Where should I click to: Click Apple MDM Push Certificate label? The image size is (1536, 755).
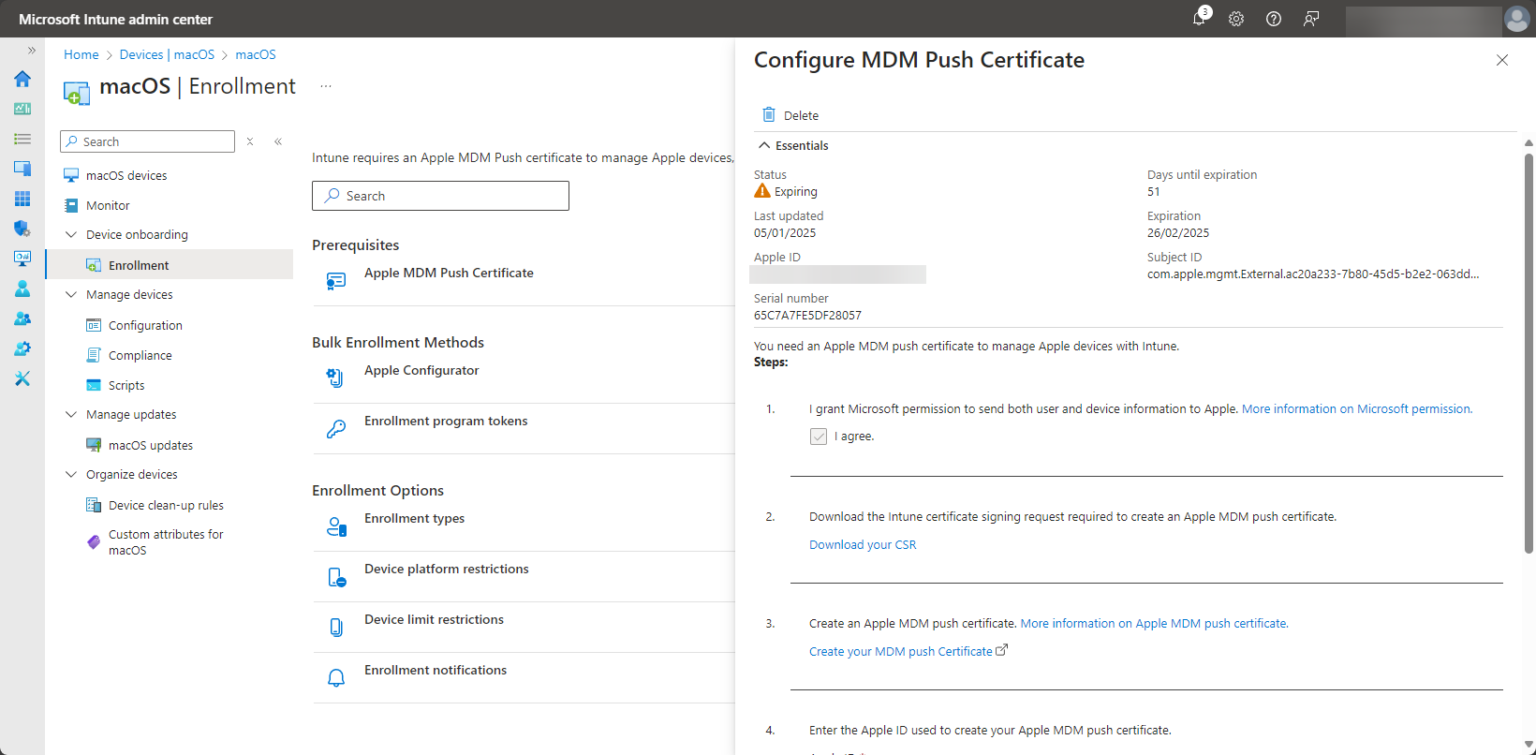[x=449, y=273]
